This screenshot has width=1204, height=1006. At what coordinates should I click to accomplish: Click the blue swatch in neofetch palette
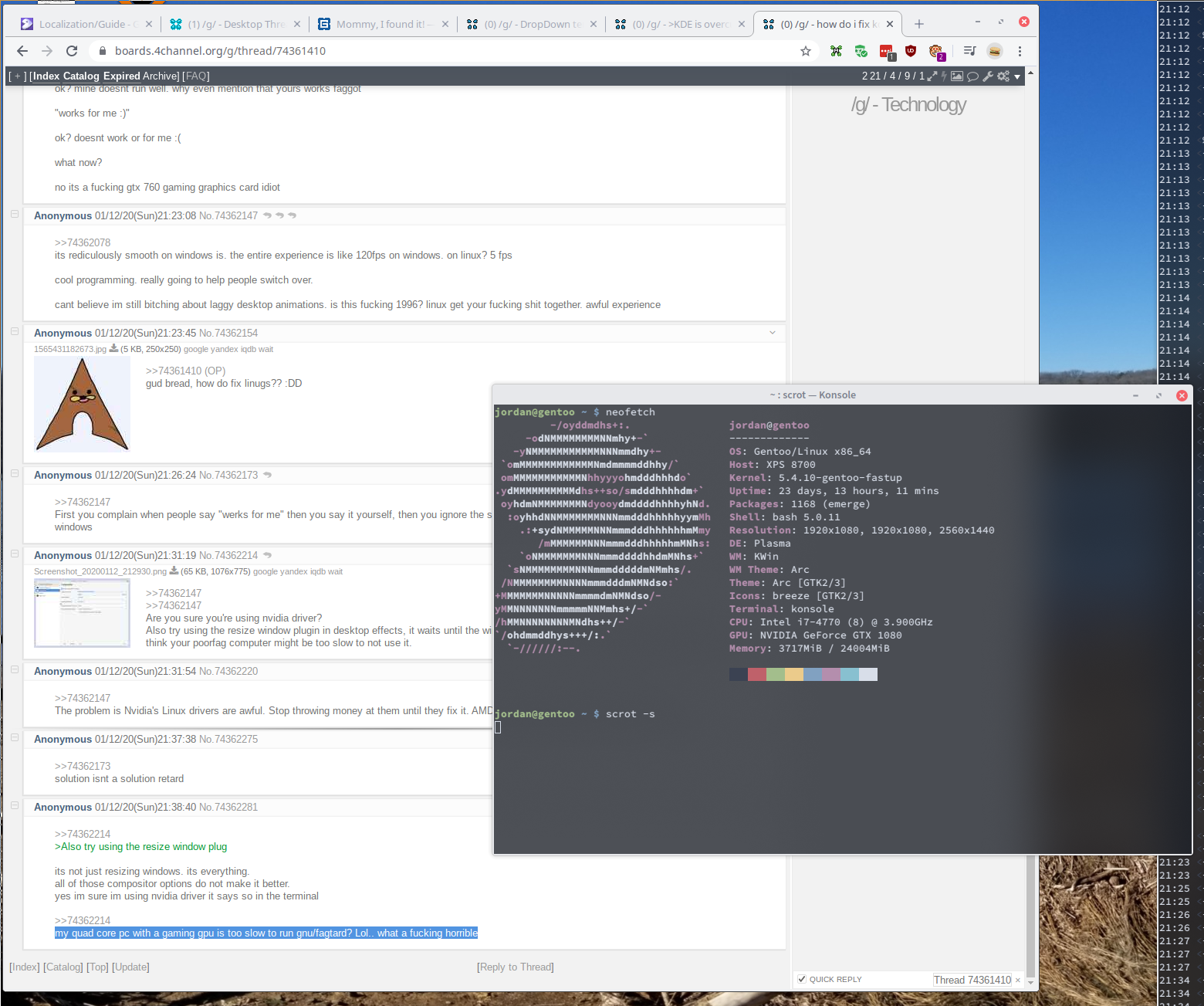click(813, 675)
